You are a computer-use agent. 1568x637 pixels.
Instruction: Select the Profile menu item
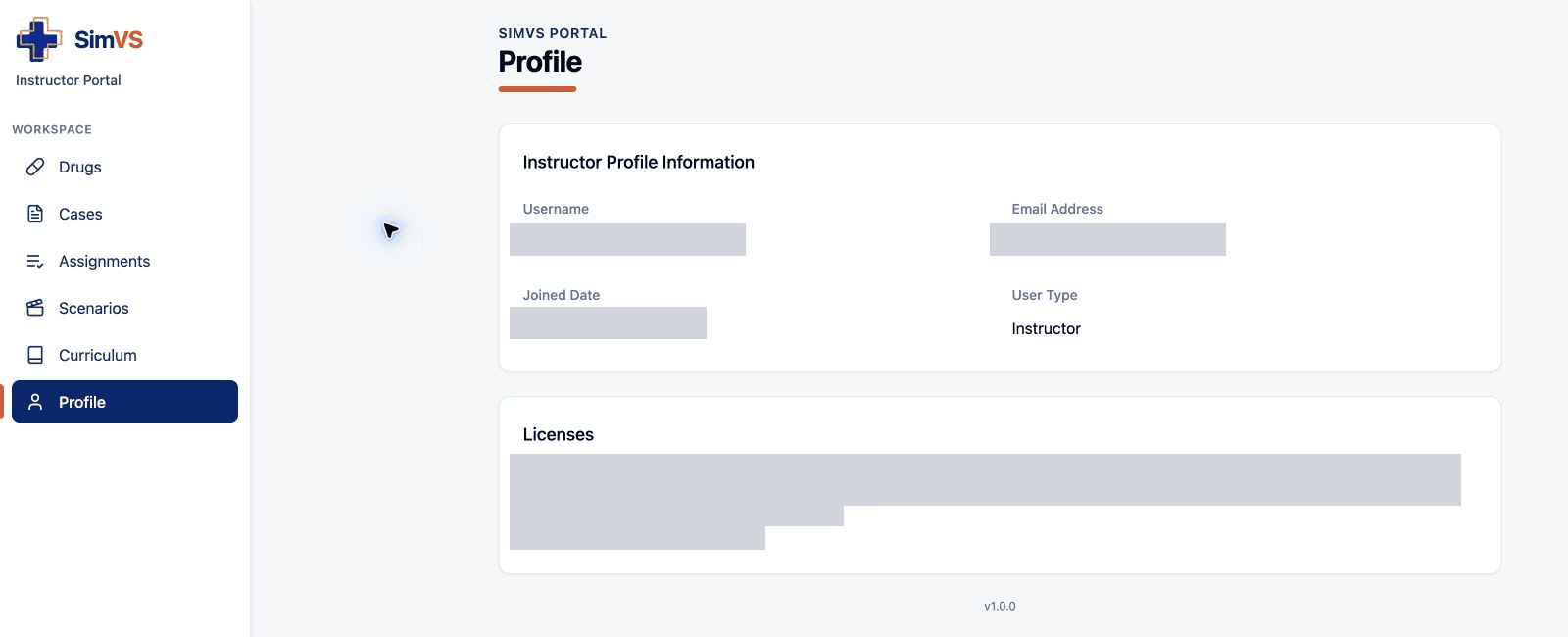(x=124, y=402)
